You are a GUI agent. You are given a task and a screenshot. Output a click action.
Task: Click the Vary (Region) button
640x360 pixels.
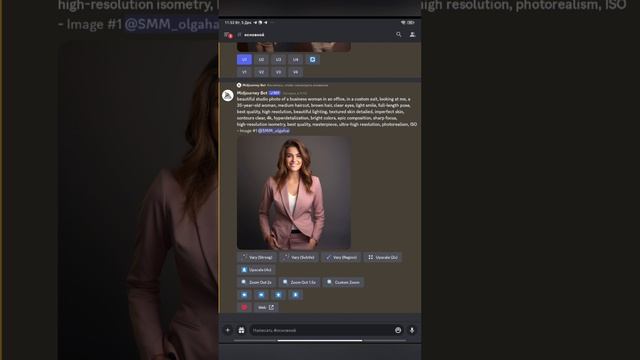(341, 258)
